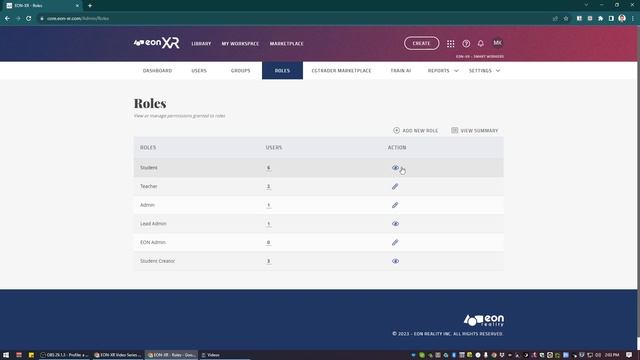Open the help question mark icon
The width and height of the screenshot is (640, 360).
466,44
